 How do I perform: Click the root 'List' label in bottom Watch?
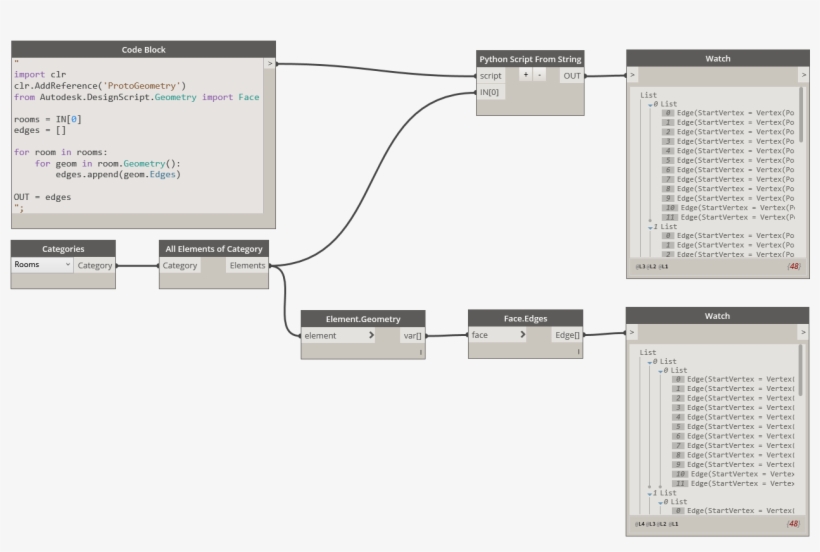point(648,352)
